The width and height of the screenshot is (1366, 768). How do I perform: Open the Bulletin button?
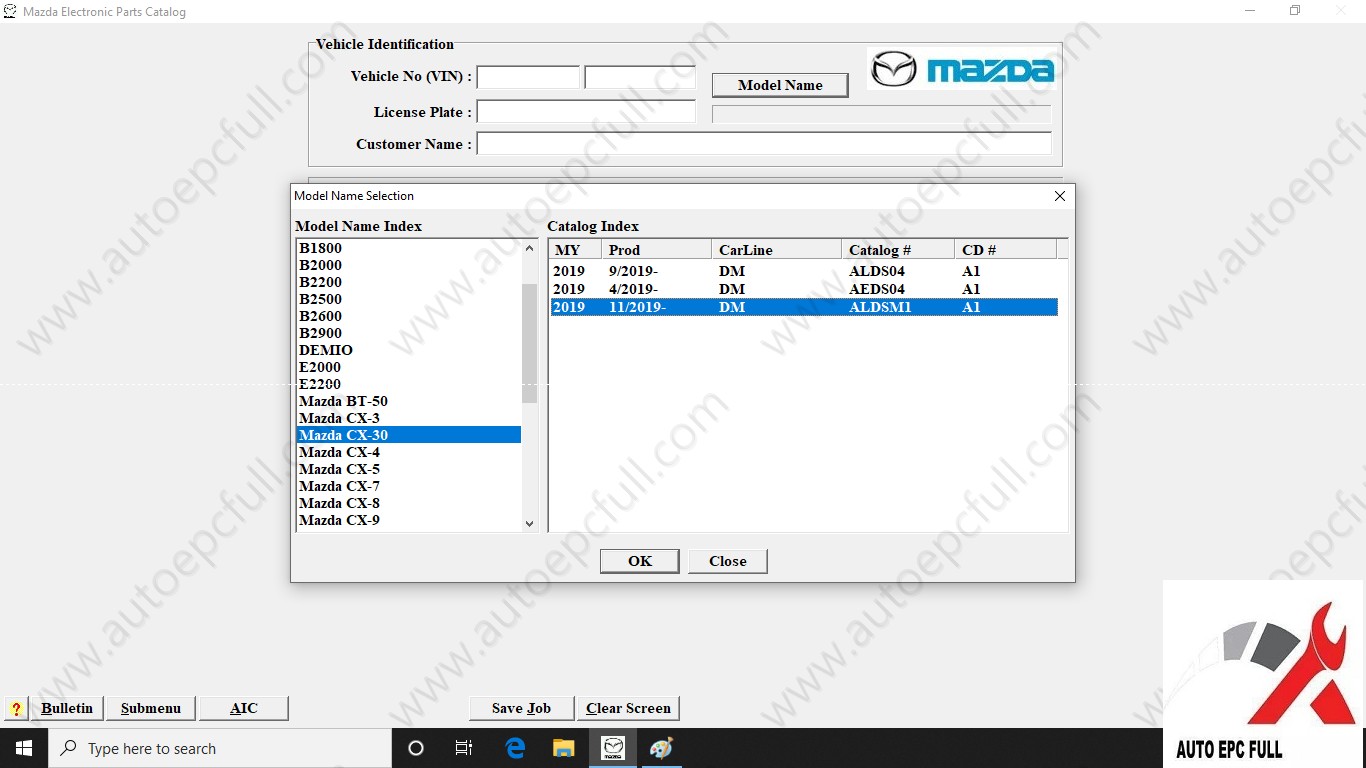[67, 708]
